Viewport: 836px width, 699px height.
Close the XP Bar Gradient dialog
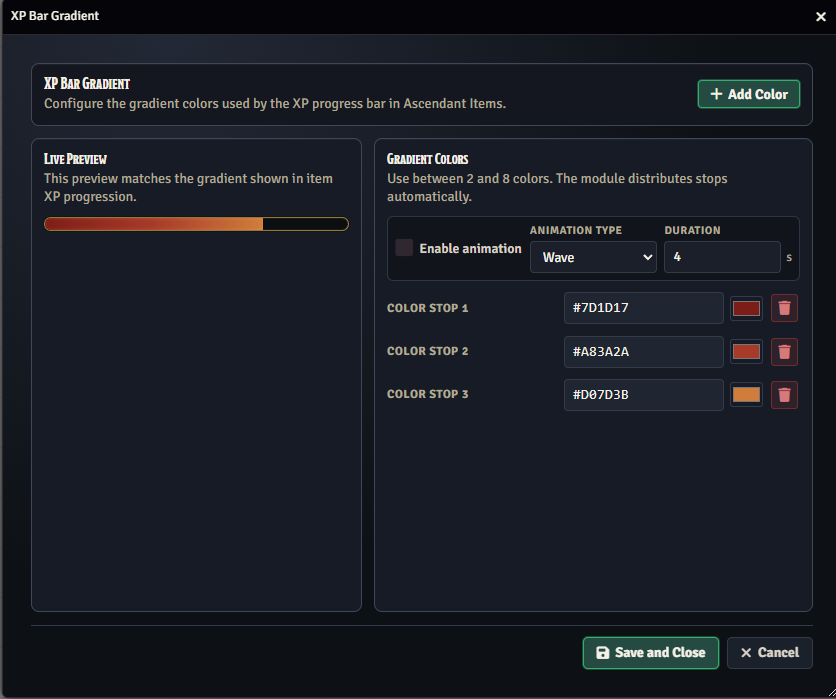[820, 17]
